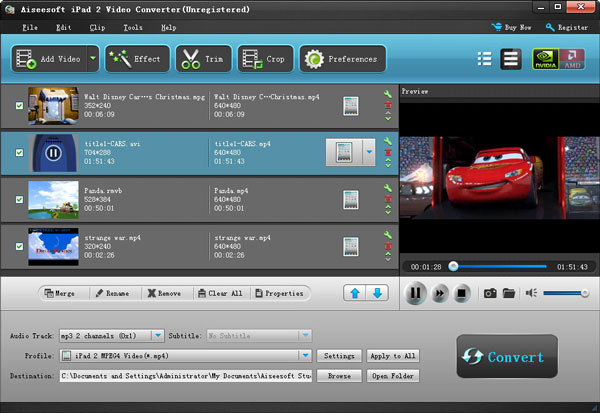
Task: Click Apply to All button
Action: [395, 355]
